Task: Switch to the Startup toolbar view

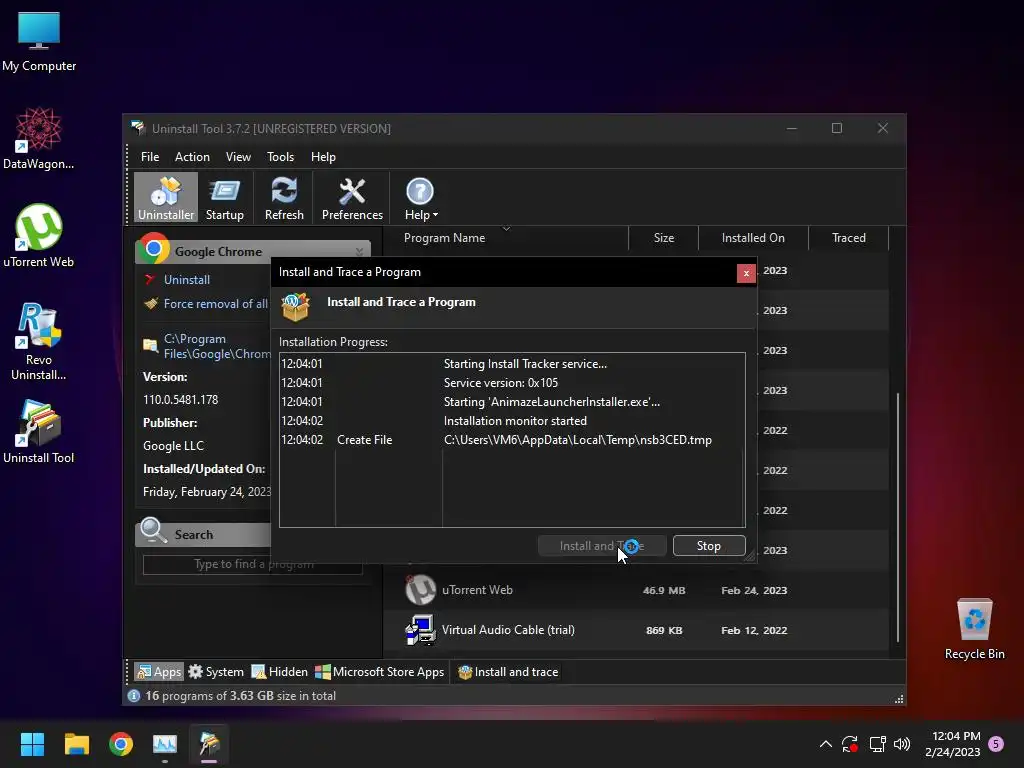Action: tap(225, 198)
